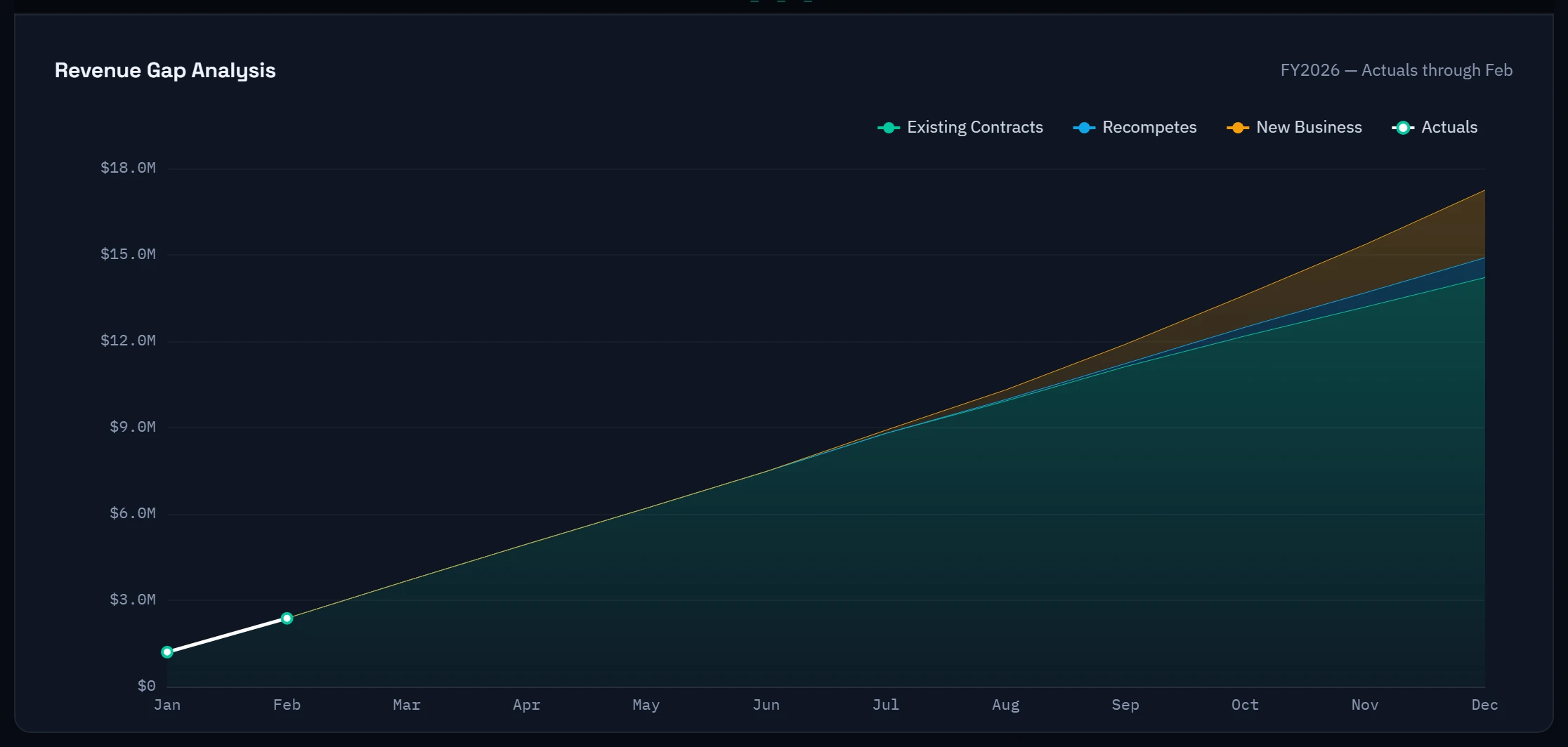
Task: Click the May x-axis label
Action: pyautogui.click(x=646, y=705)
